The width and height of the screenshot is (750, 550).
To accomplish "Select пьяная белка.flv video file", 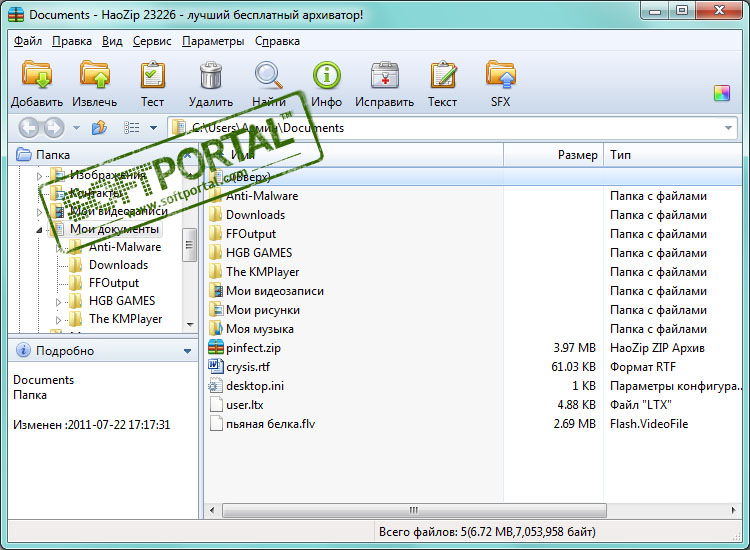I will pos(270,424).
